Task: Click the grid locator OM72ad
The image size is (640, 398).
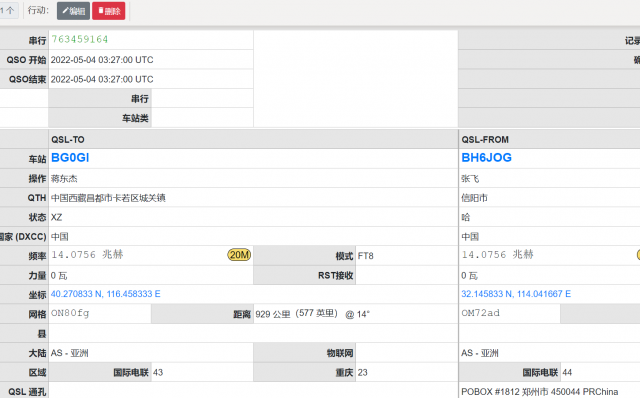Action: (480, 313)
